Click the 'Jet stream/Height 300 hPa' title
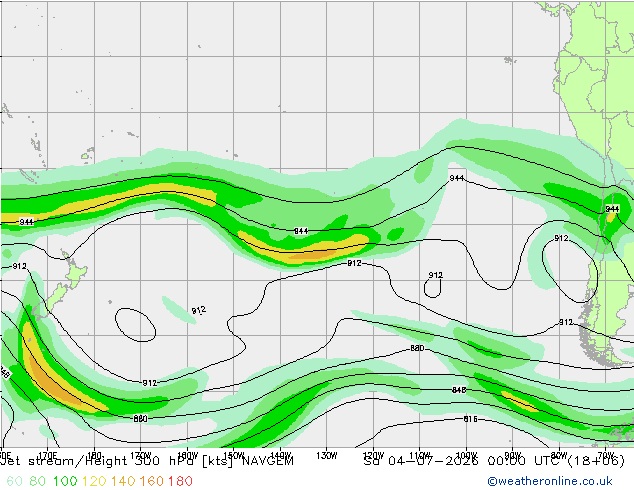 click(x=99, y=461)
